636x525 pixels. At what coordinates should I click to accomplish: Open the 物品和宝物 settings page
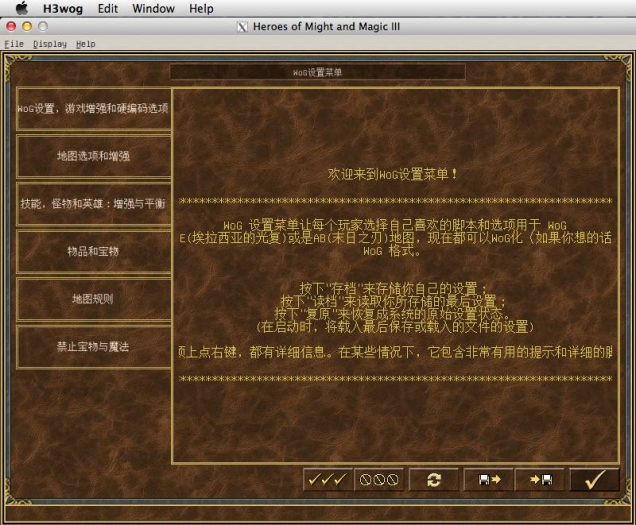point(92,251)
